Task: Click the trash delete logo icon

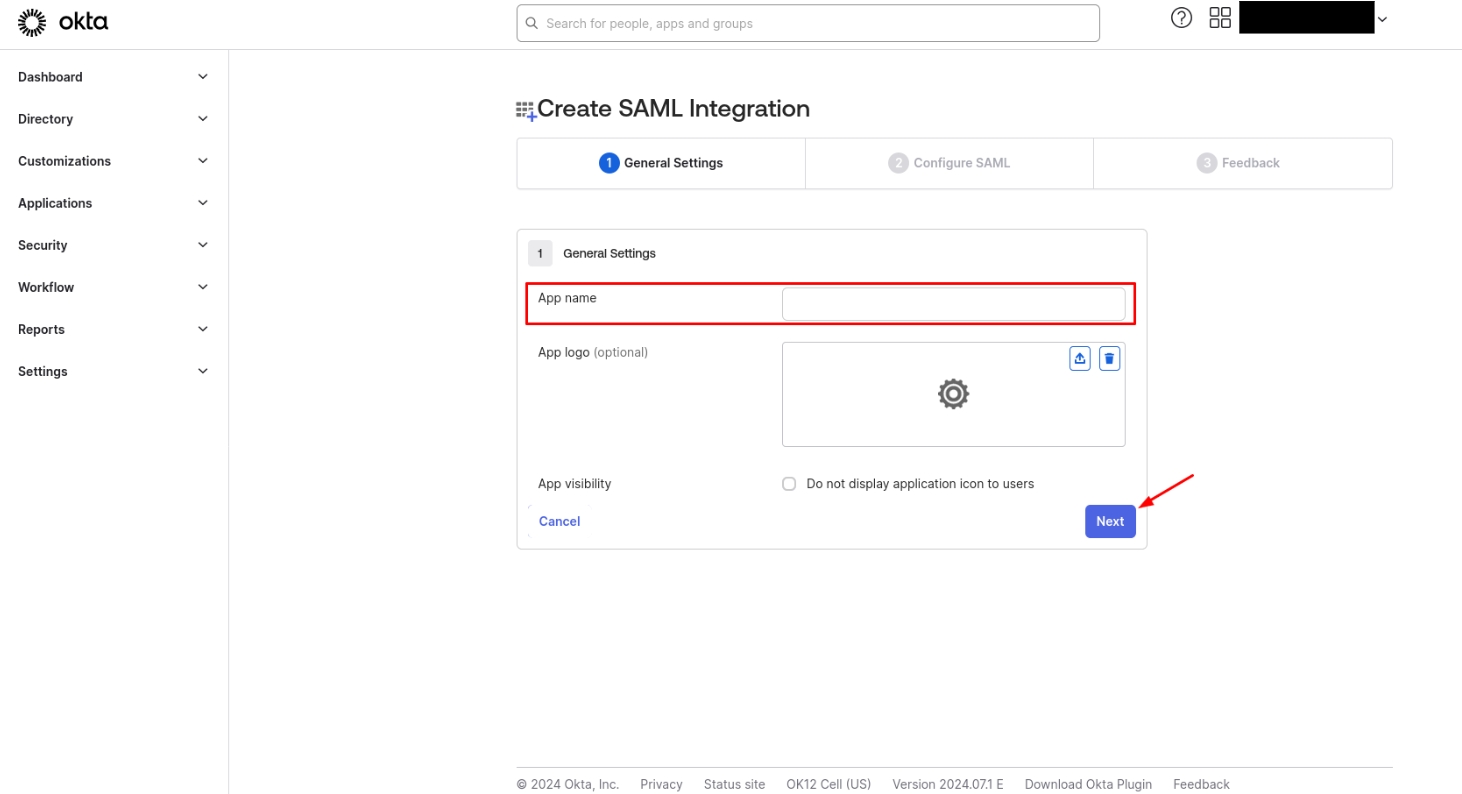Action: pos(1109,359)
